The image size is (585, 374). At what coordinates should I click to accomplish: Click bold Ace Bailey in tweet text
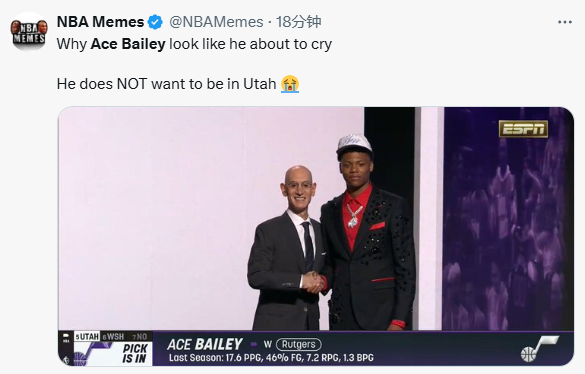tap(128, 44)
